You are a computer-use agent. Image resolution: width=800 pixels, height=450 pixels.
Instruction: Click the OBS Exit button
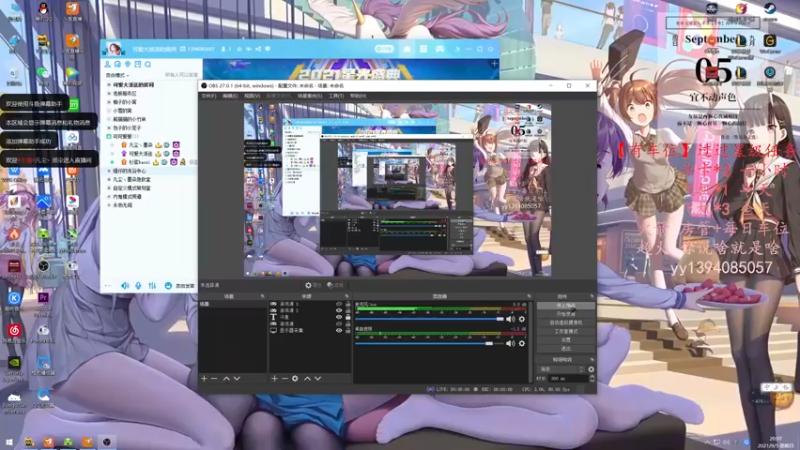[565, 348]
